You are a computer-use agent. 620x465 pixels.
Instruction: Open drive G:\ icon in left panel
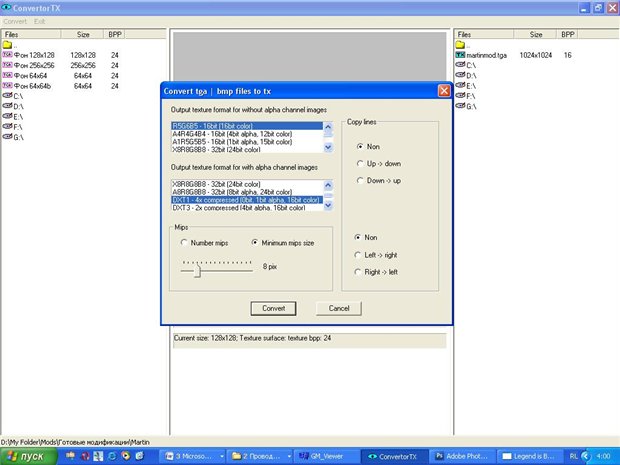pos(7,136)
